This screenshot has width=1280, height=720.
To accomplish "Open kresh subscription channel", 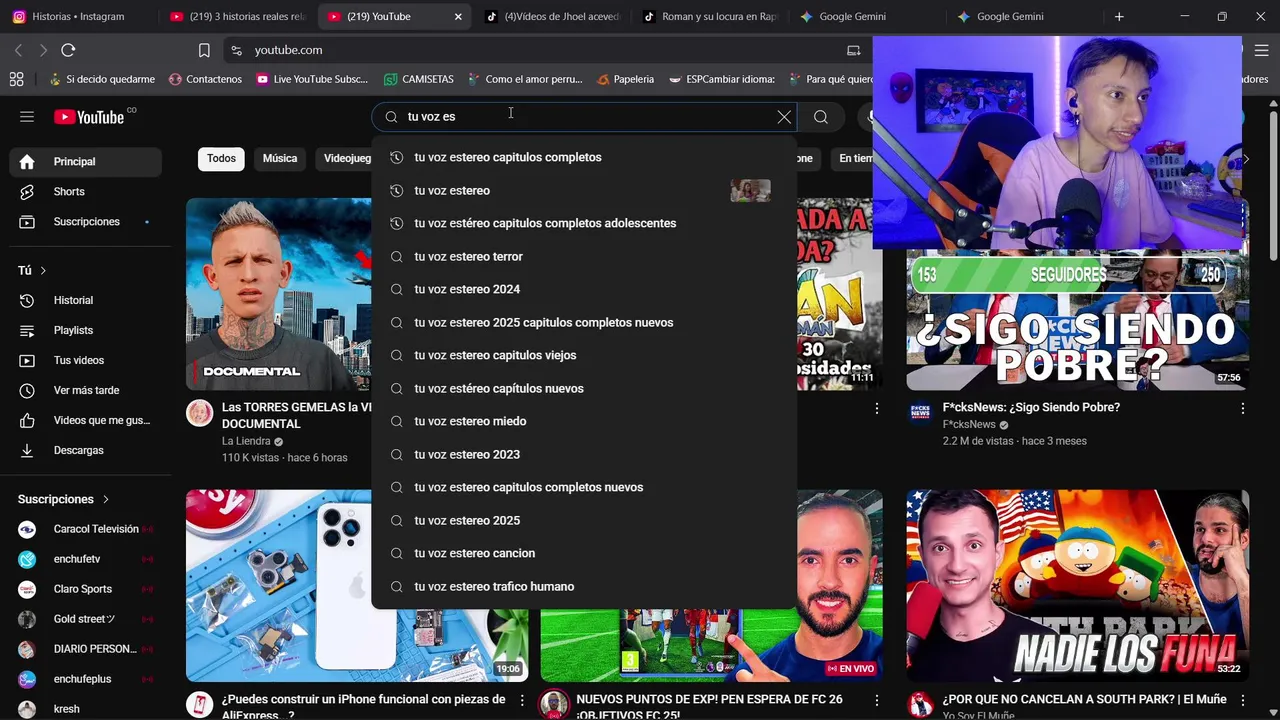I will click(x=85, y=709).
